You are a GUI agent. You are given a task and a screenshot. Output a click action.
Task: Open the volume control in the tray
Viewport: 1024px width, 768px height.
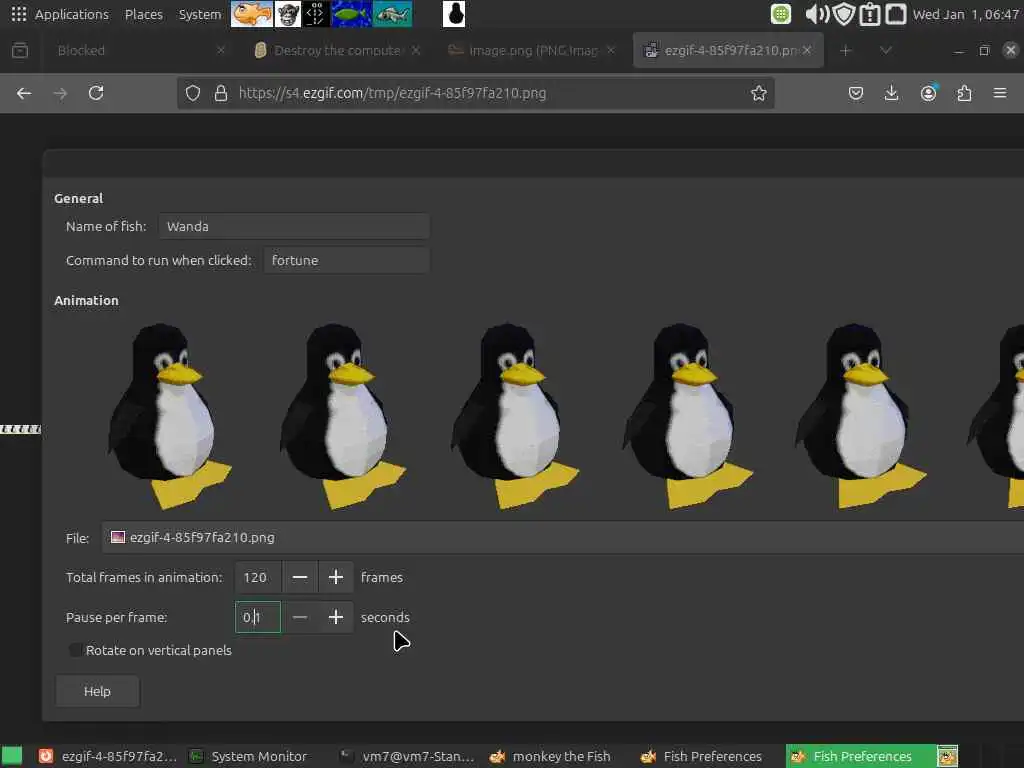pyautogui.click(x=816, y=14)
